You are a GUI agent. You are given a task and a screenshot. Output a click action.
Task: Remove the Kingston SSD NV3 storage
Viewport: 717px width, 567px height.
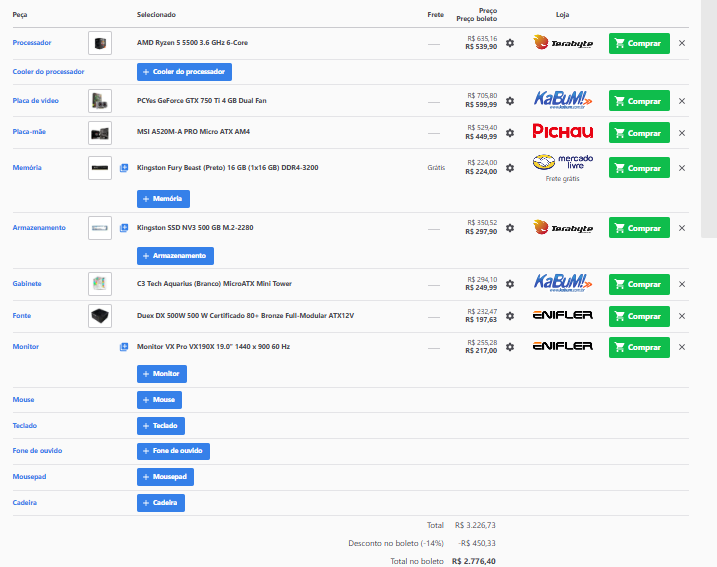682,228
